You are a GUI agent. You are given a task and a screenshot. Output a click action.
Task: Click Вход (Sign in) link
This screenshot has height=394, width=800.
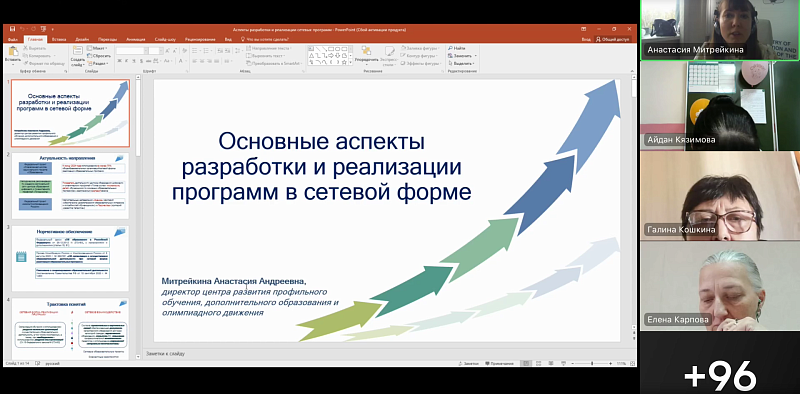coord(586,39)
